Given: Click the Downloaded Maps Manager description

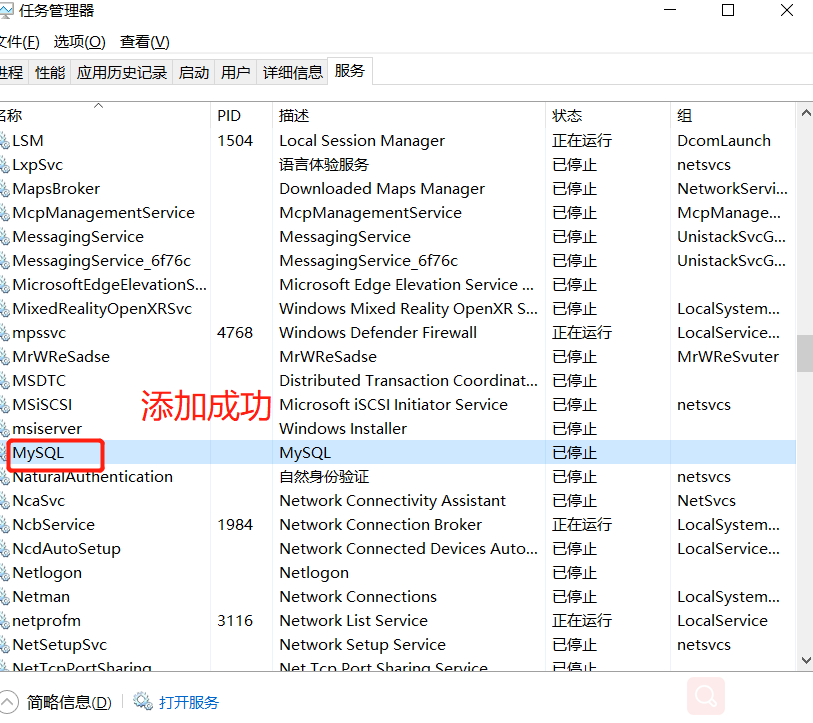Looking at the screenshot, I should tap(382, 189).
